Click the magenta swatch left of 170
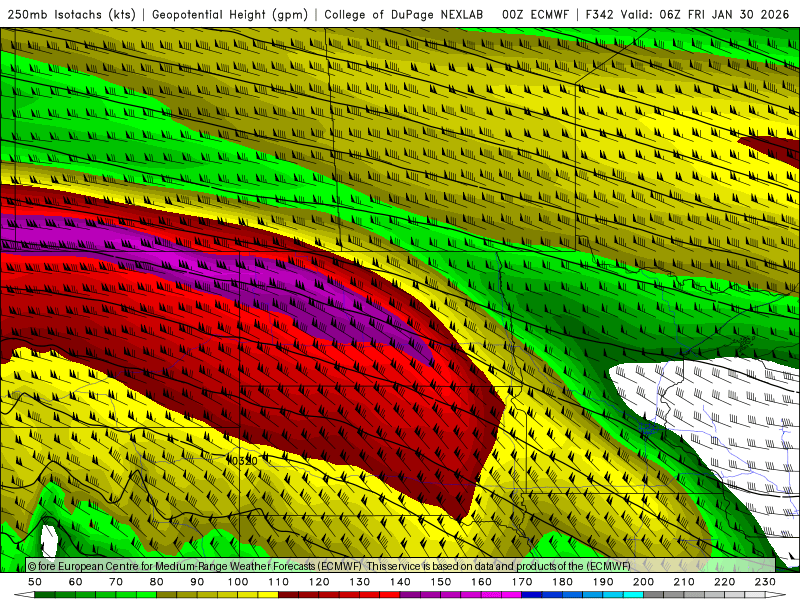This screenshot has height=600, width=800. (512, 595)
